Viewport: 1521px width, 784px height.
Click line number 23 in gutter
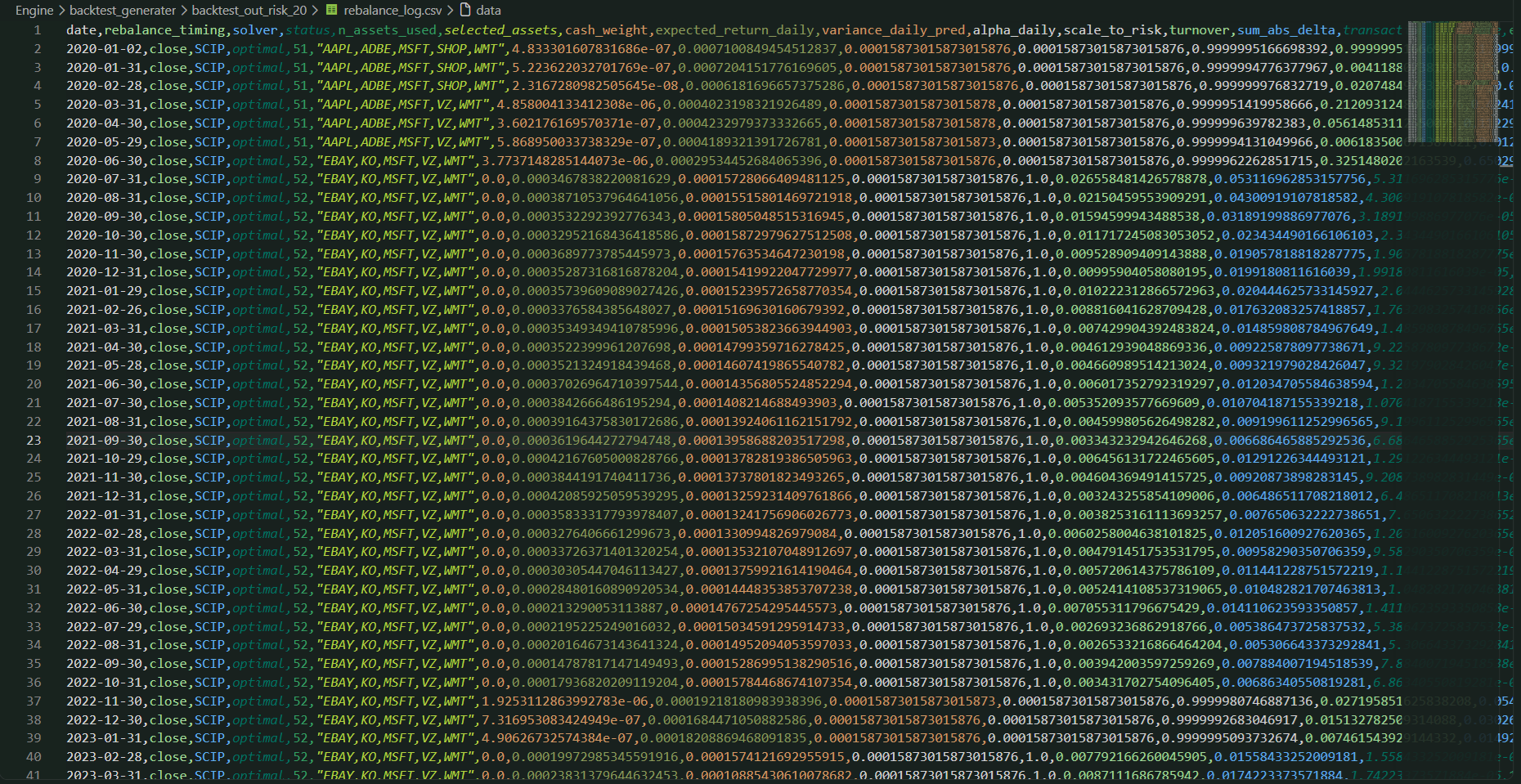(x=34, y=440)
